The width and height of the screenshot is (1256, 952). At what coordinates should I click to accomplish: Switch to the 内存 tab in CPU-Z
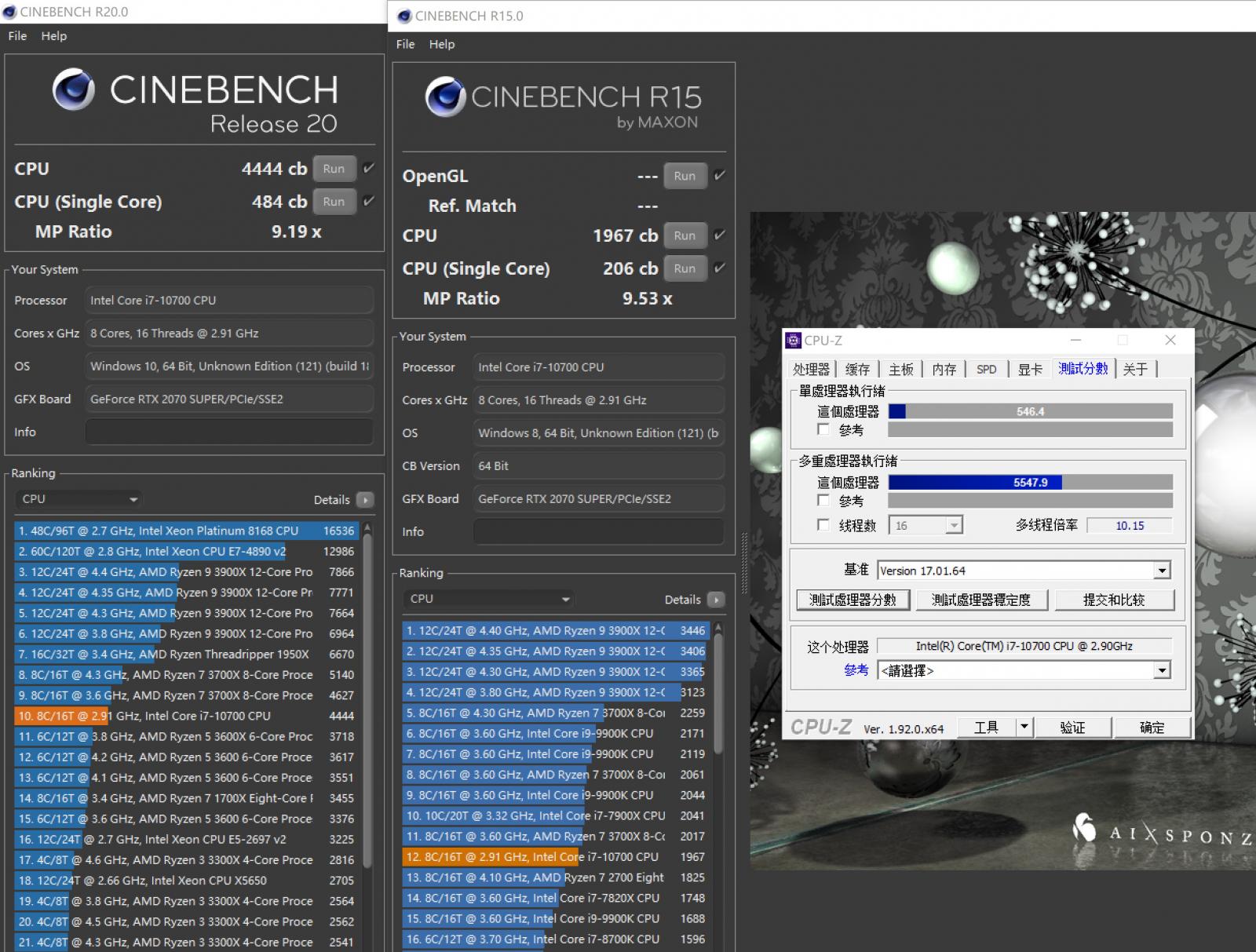pyautogui.click(x=944, y=369)
